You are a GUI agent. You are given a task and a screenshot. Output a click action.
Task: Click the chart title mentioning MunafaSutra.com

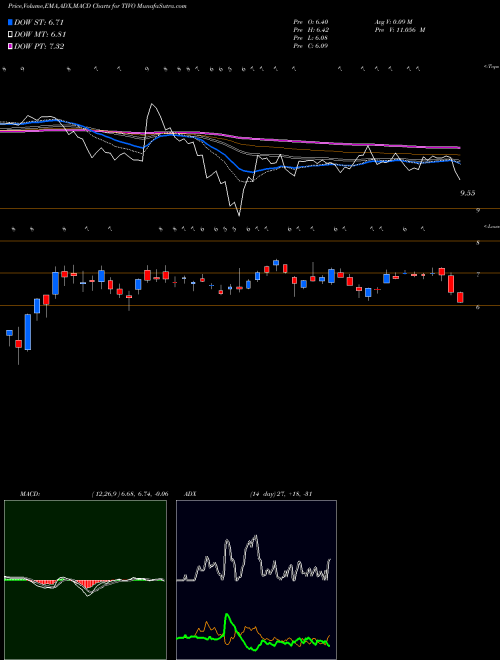[97, 6]
